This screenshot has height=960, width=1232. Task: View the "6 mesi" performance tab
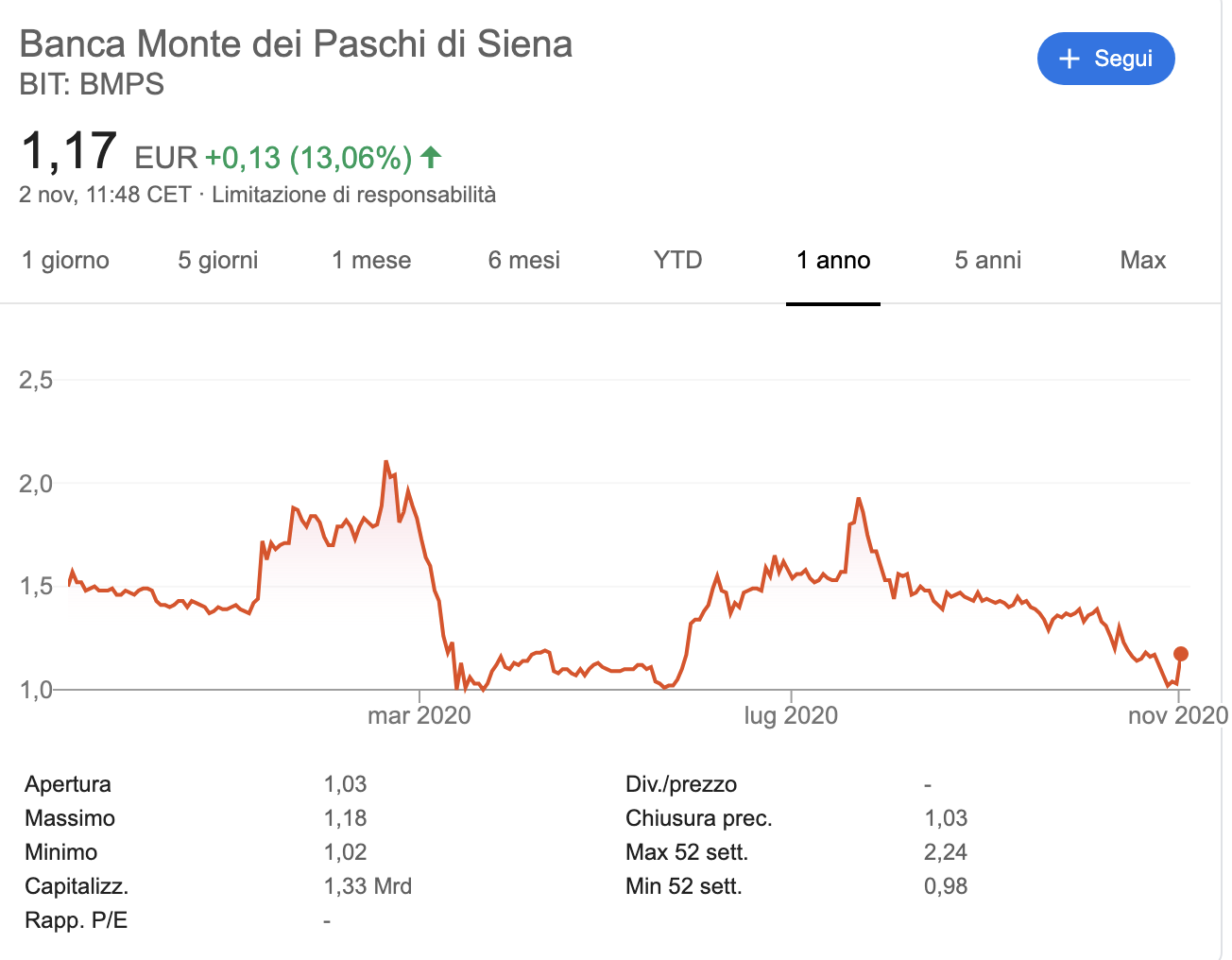523,260
